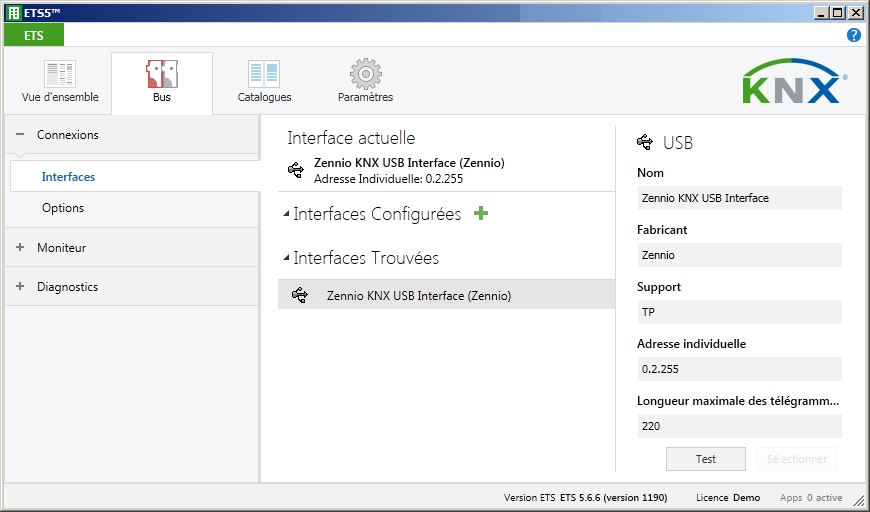Image resolution: width=870 pixels, height=512 pixels.
Task: Expand the Diagnostics section
Action: (20, 286)
